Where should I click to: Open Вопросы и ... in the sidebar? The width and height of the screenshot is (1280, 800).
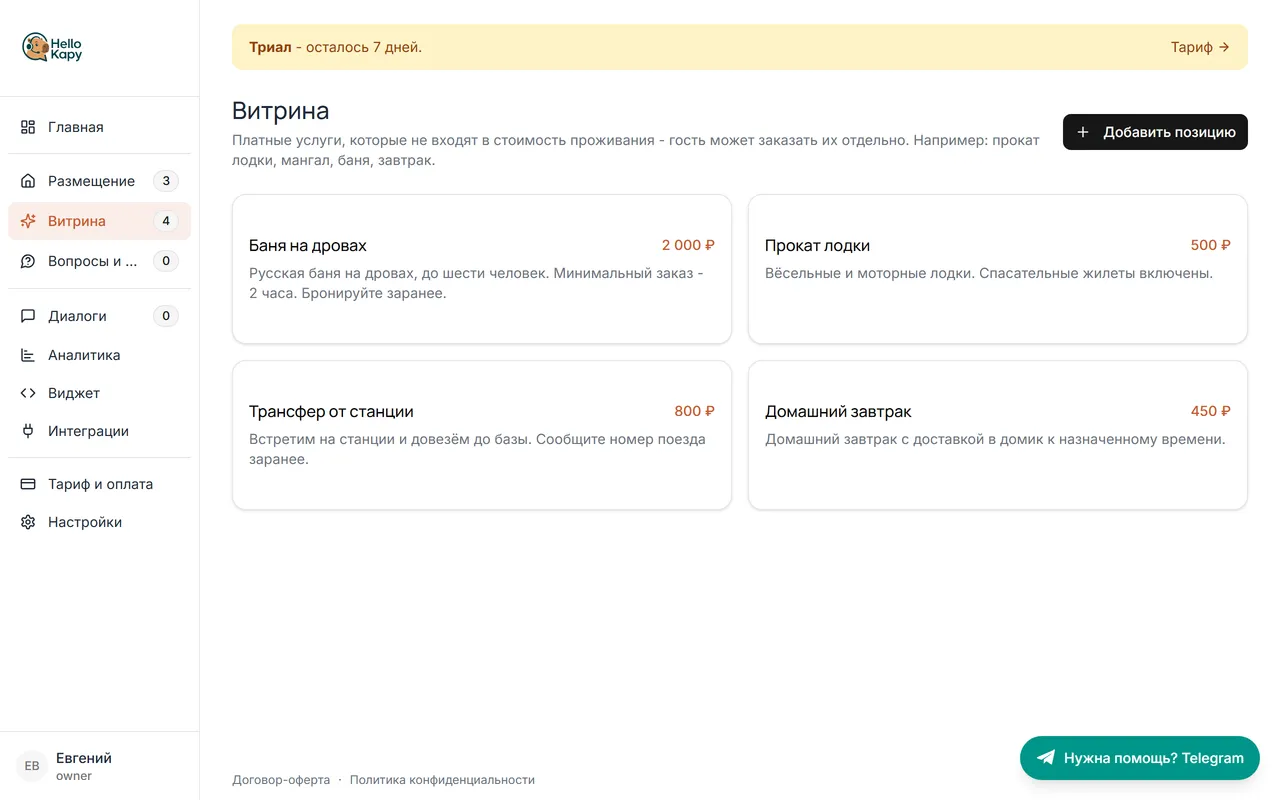pyautogui.click(x=99, y=261)
